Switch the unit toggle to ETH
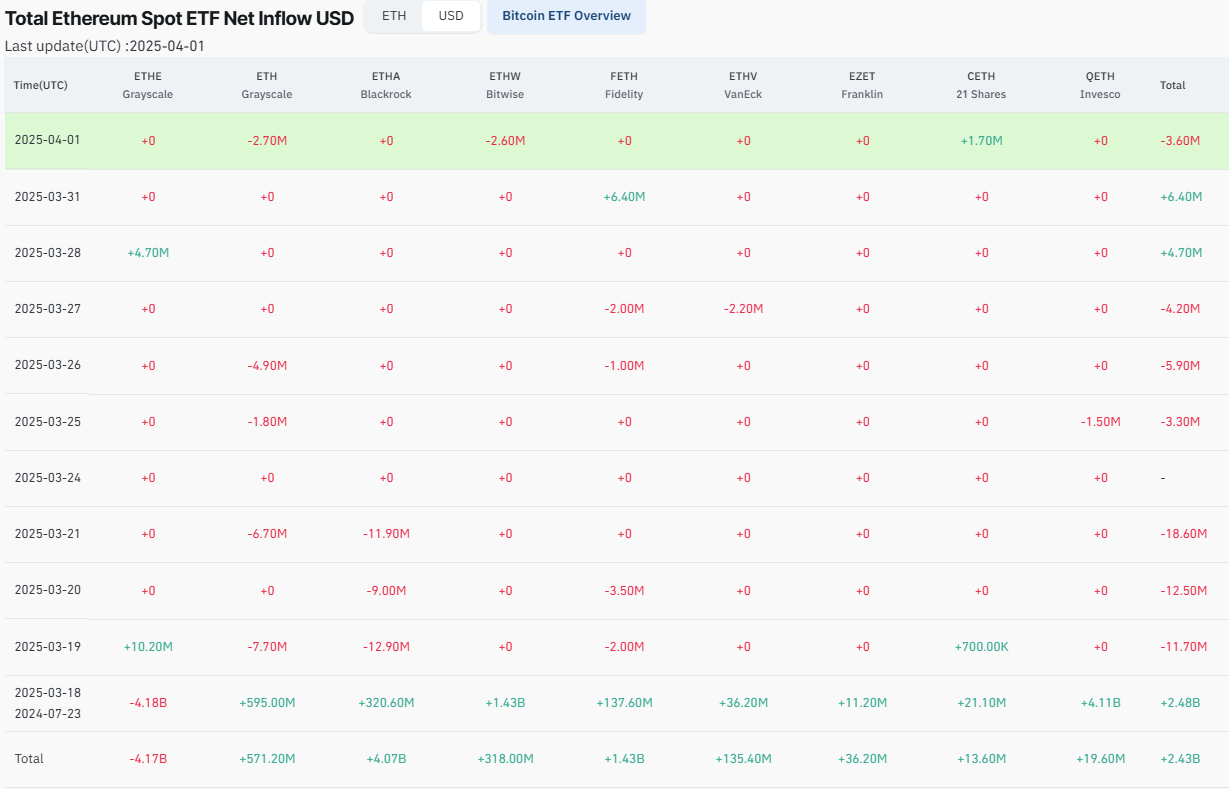This screenshot has width=1229, height=789. tap(394, 16)
